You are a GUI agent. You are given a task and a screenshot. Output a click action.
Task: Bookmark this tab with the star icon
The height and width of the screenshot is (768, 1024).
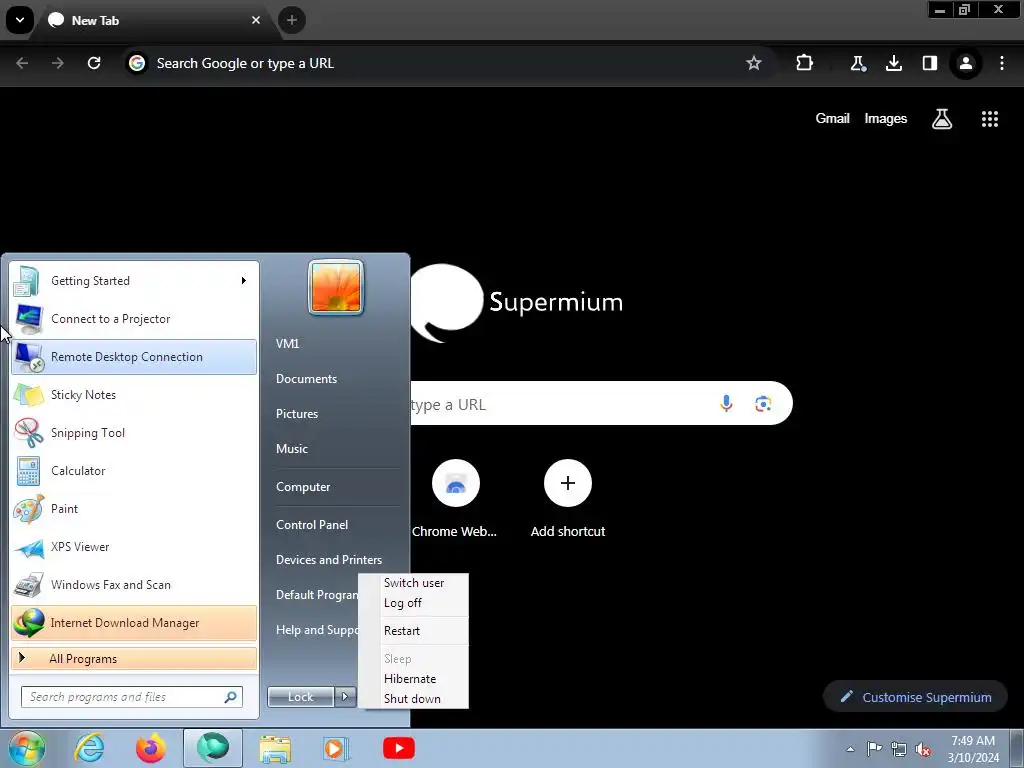coord(754,63)
